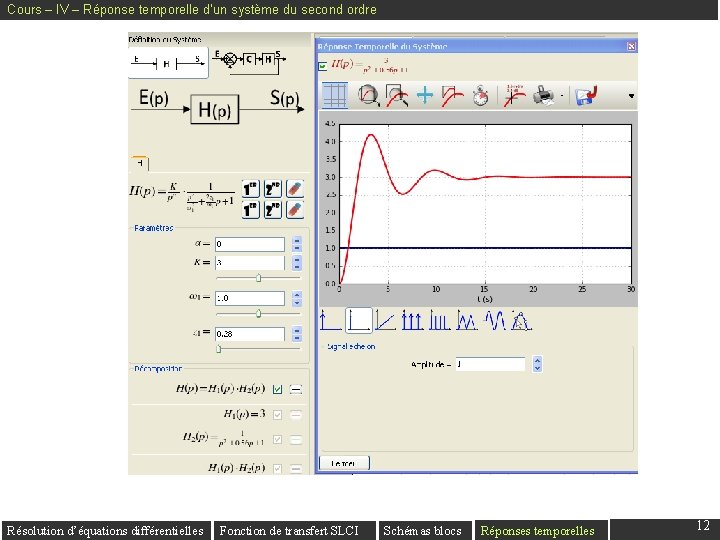Toggle the H2(p) decomposition checkbox

pyautogui.click(x=277, y=439)
